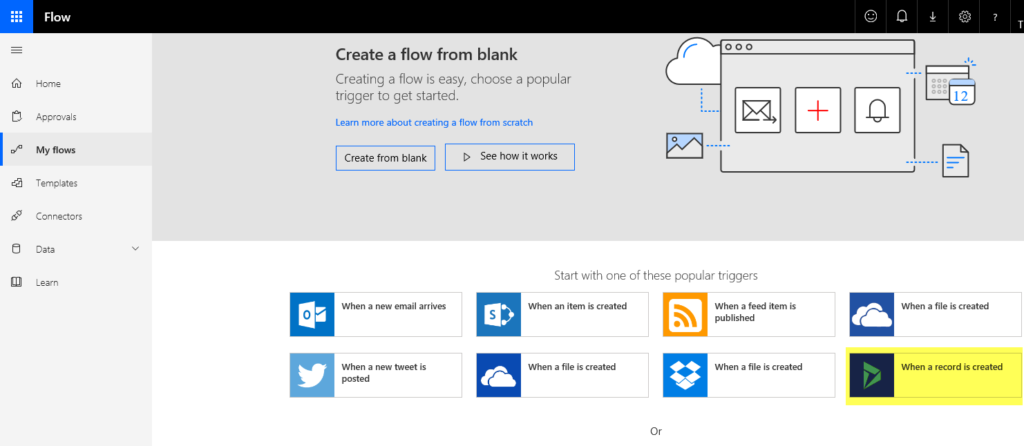The image size is (1024, 446).
Task: Expand the Data section chevron
Action: [x=136, y=249]
